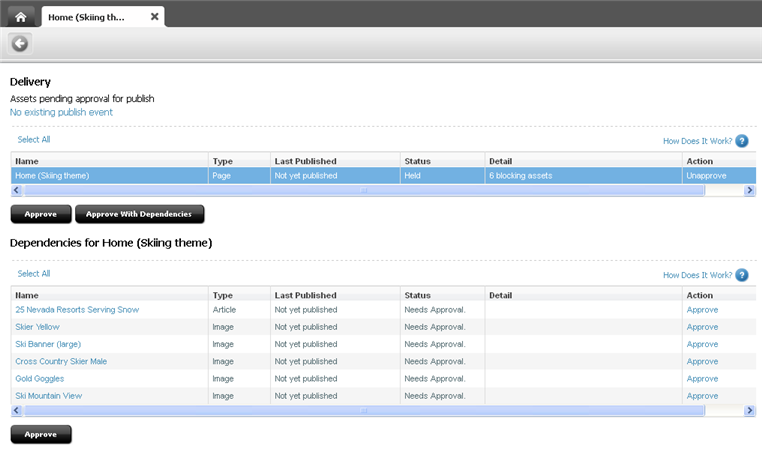Screen dimensions: 762x451
Task: Click Action column header in Dependencies table
Action: [719, 295]
